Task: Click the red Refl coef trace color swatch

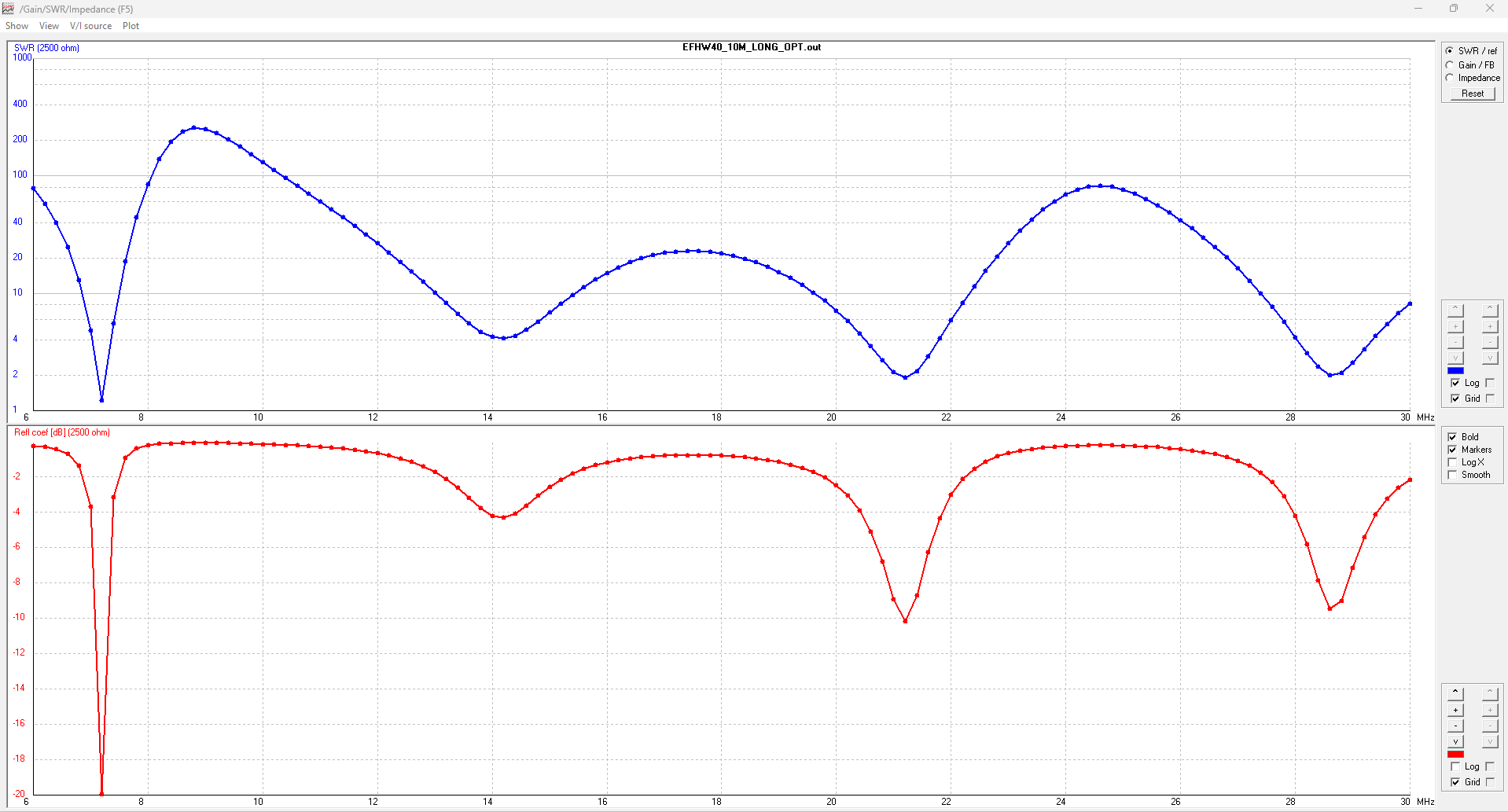Action: coord(1455,754)
